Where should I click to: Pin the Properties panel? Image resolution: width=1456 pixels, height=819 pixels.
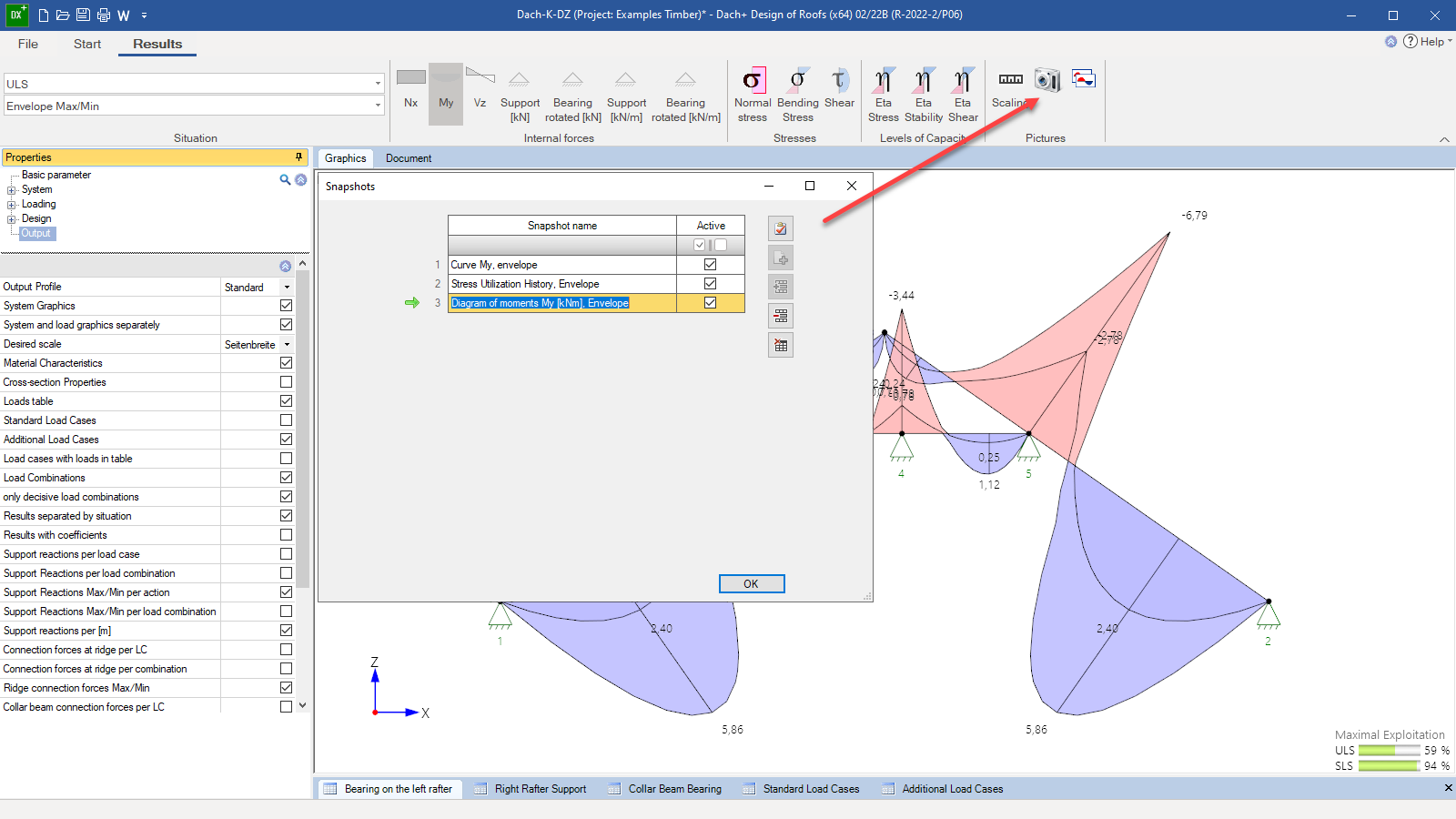298,157
